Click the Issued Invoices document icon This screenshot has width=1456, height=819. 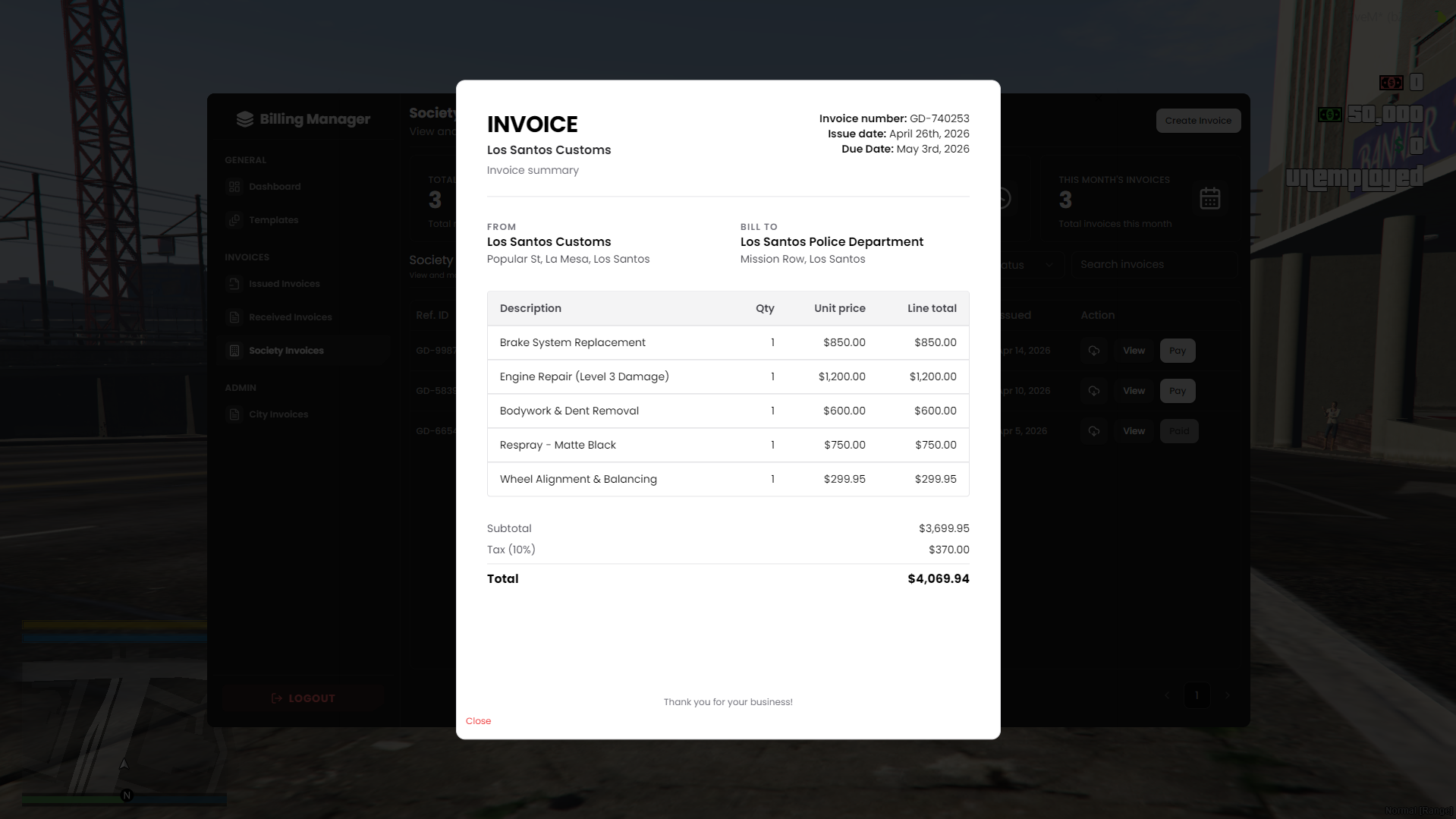pyautogui.click(x=234, y=284)
